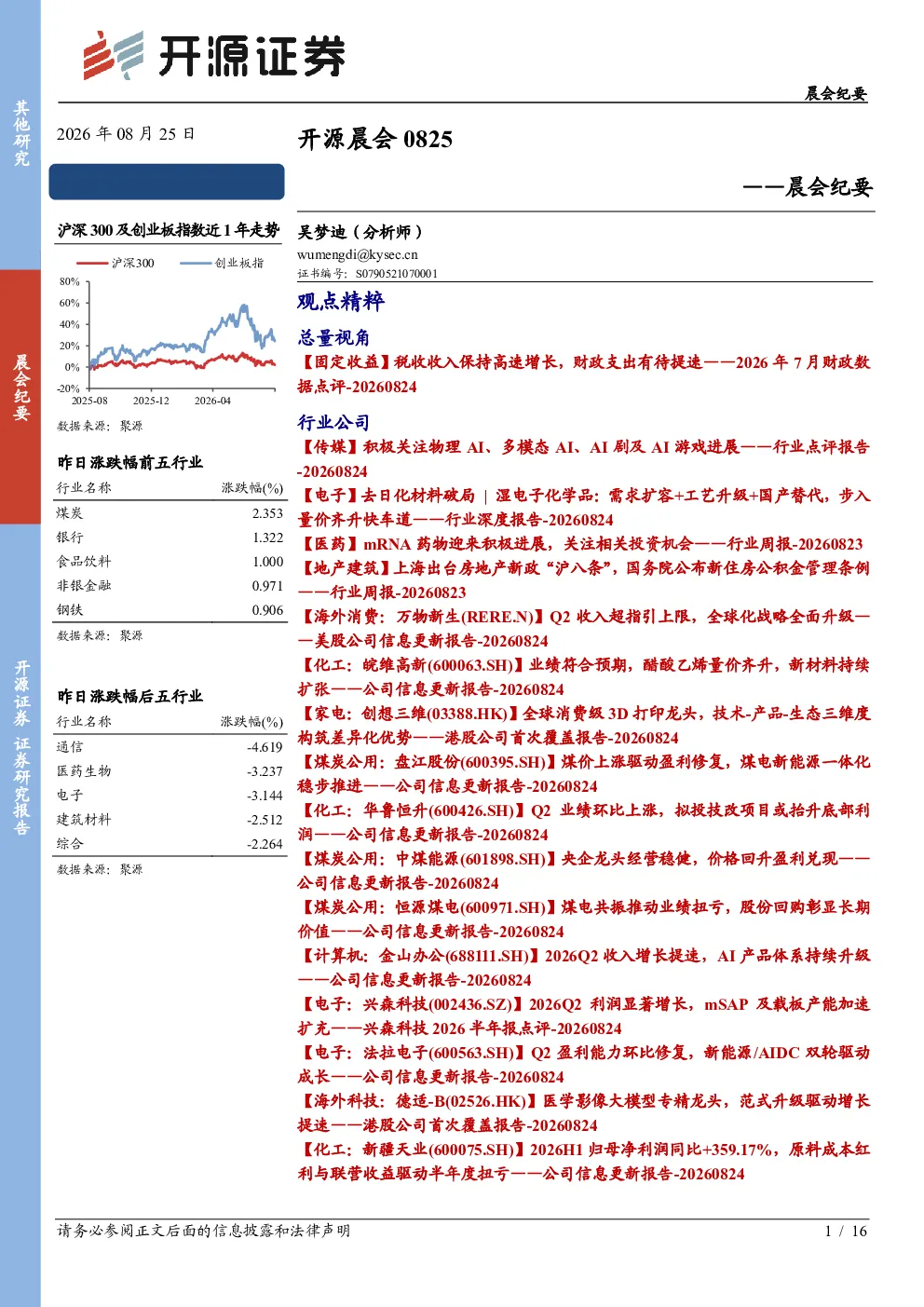Click the 建筑材料 industry row
Image resolution: width=924 pixels, height=1307 pixels.
tap(170, 820)
